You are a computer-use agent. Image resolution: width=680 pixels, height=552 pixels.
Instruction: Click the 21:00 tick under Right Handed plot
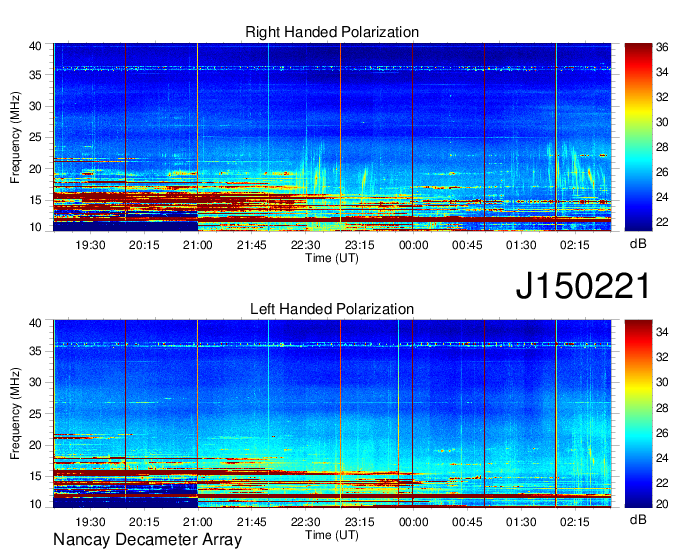(x=198, y=245)
